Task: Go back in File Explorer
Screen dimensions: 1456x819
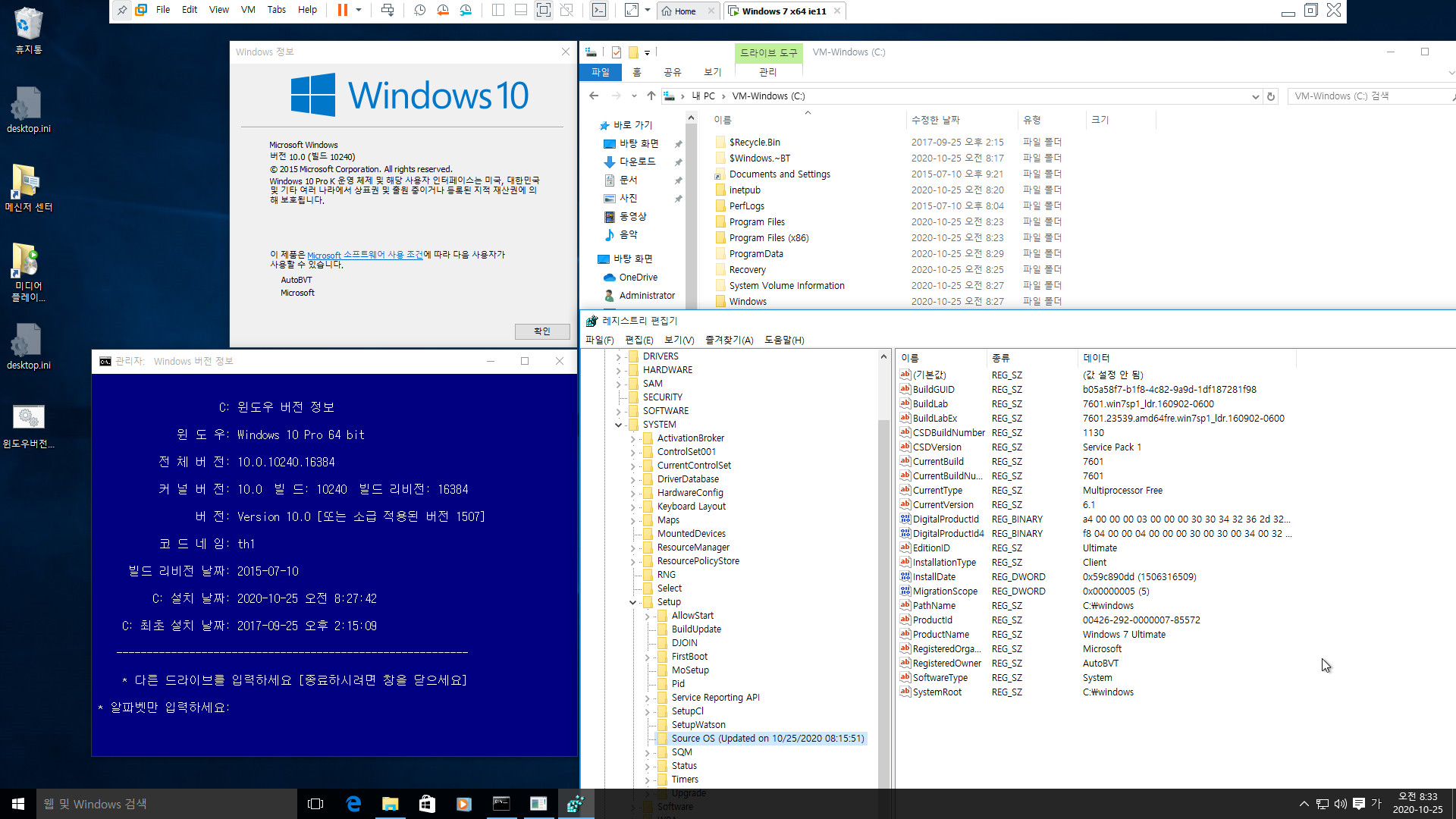Action: (x=594, y=96)
